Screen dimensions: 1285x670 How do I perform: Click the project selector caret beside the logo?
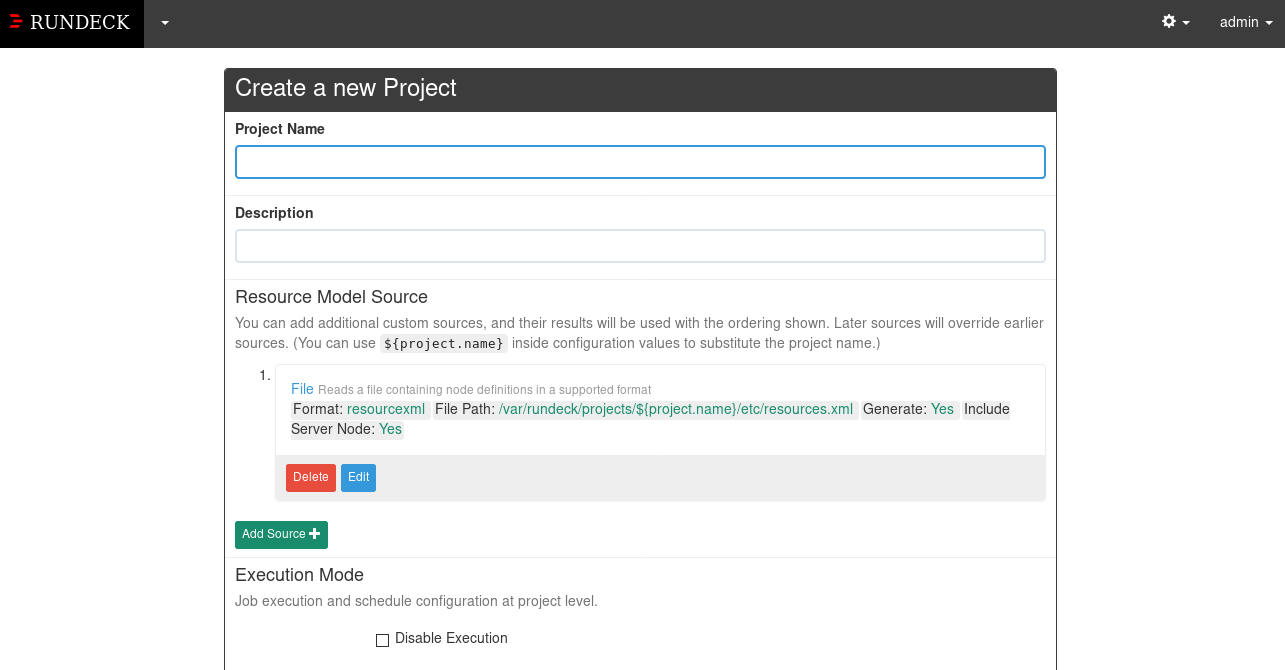tap(164, 22)
